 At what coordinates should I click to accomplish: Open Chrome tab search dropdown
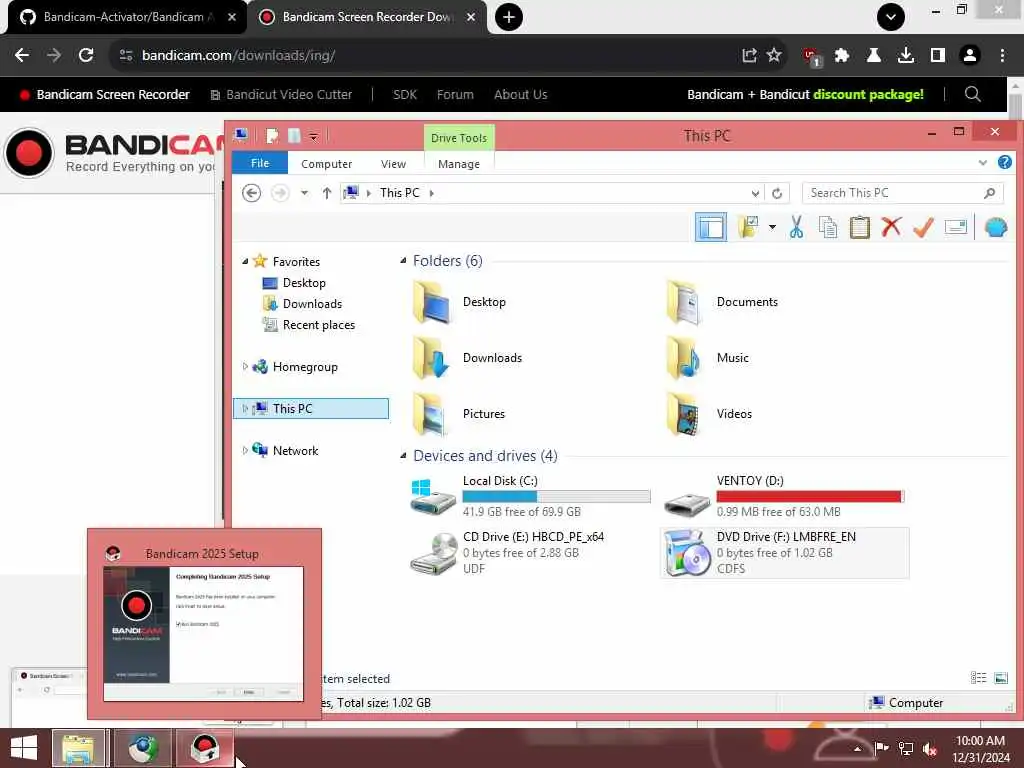891,17
